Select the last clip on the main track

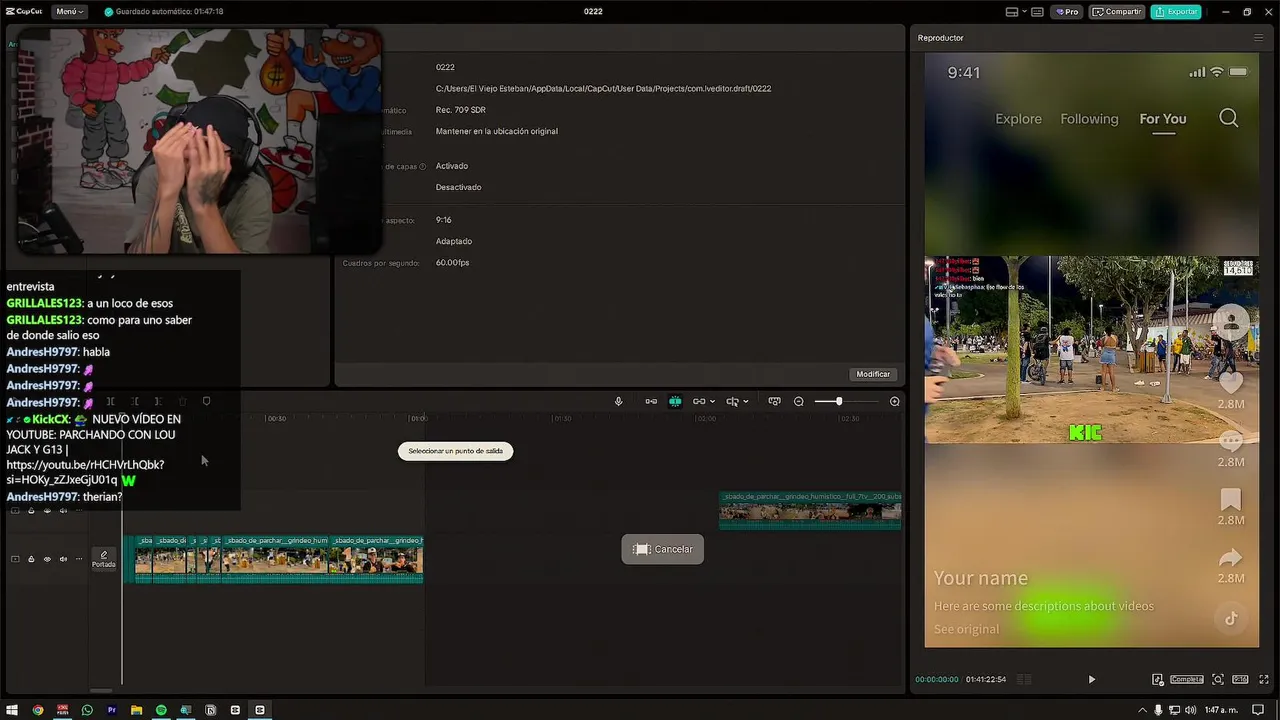376,559
